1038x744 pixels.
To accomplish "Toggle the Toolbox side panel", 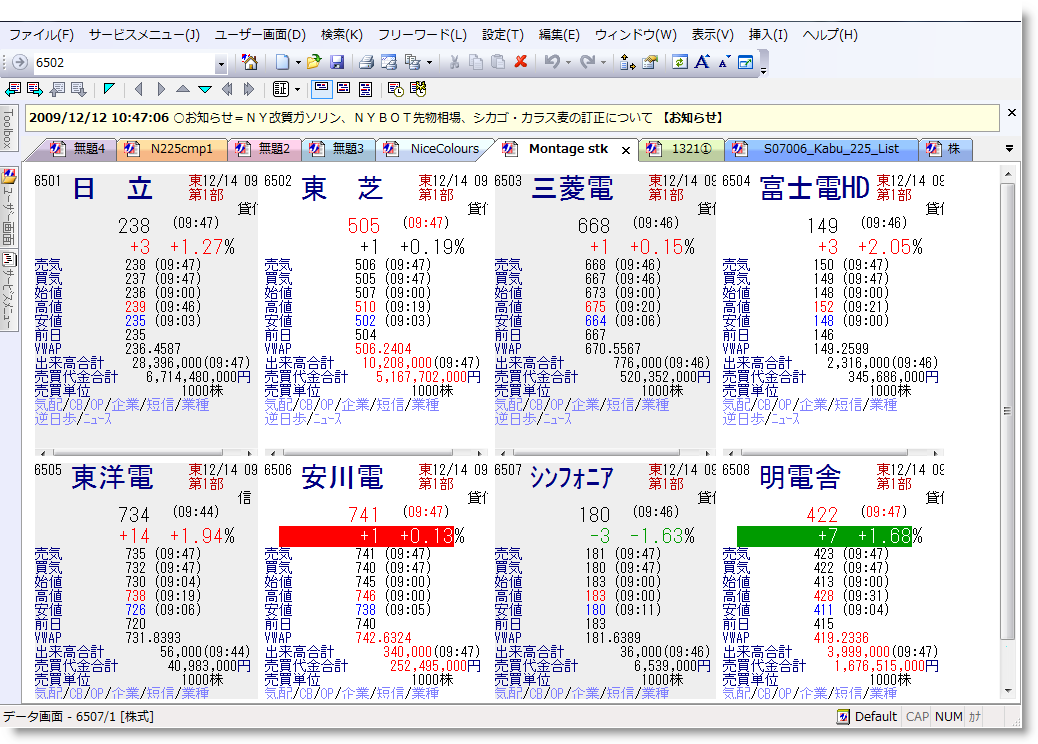I will point(8,128).
